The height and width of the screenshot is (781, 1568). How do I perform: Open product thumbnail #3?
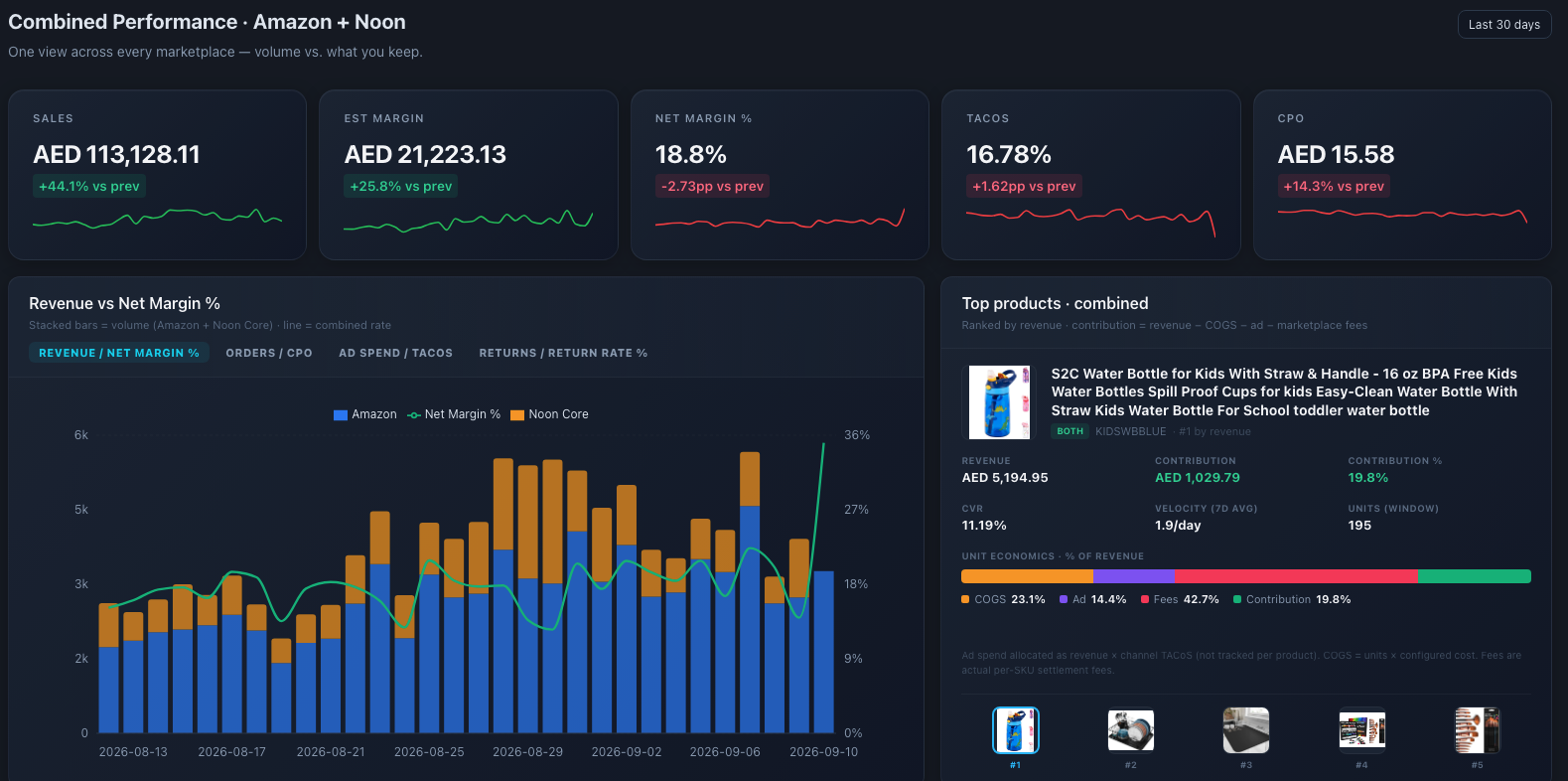pyautogui.click(x=1246, y=730)
